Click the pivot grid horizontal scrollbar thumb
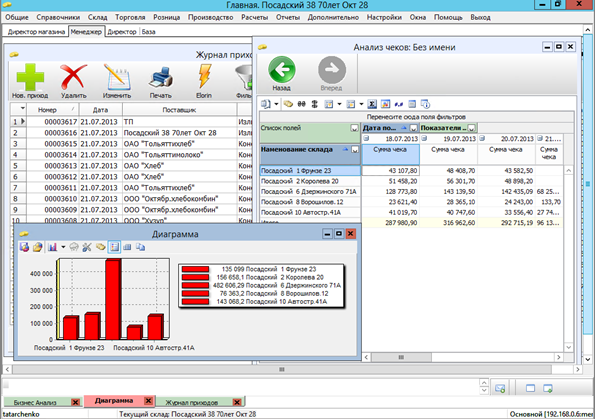Image resolution: width=595 pixels, height=419 pixels. click(x=401, y=357)
